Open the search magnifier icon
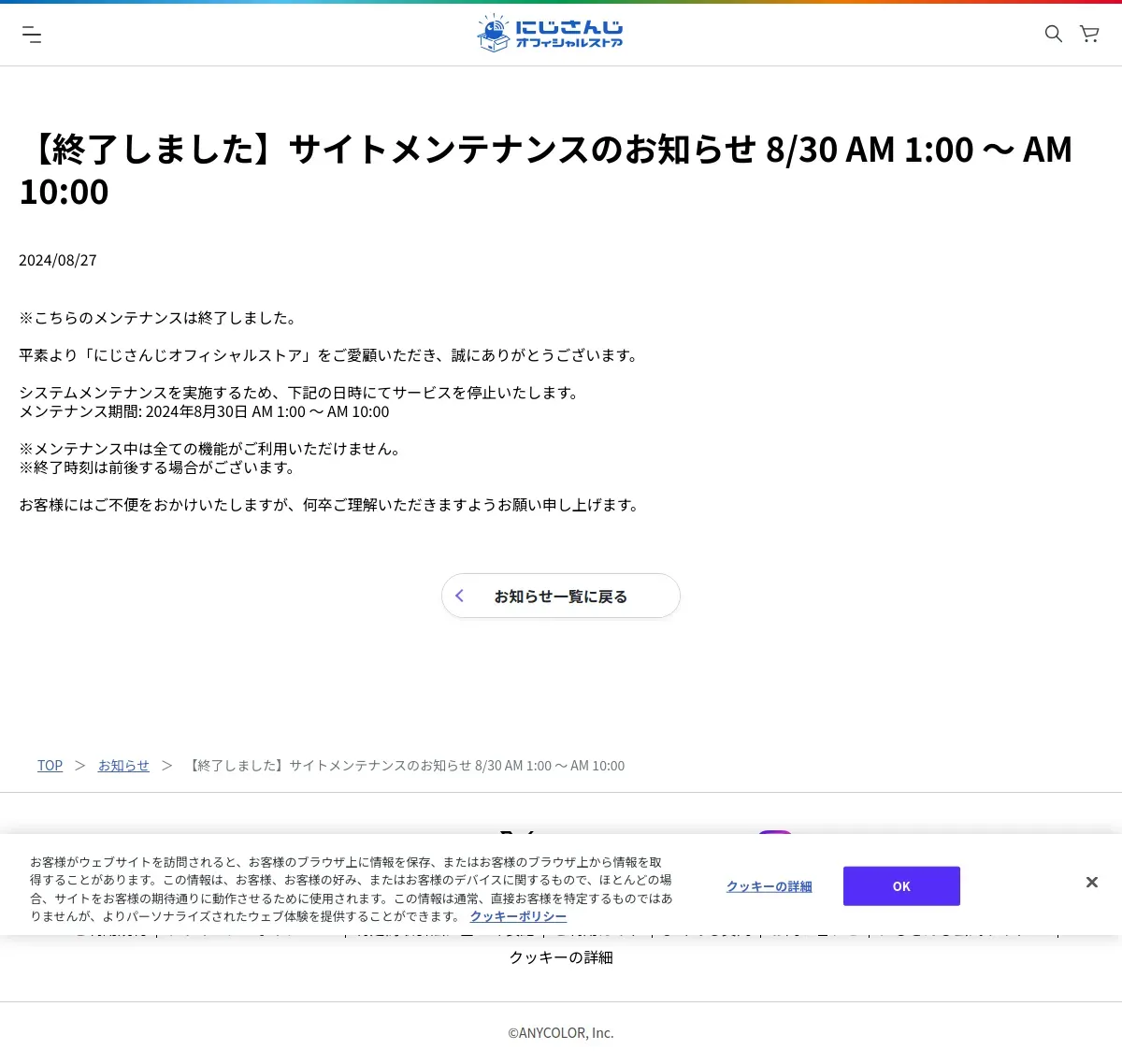The height and width of the screenshot is (1064, 1122). (1053, 34)
